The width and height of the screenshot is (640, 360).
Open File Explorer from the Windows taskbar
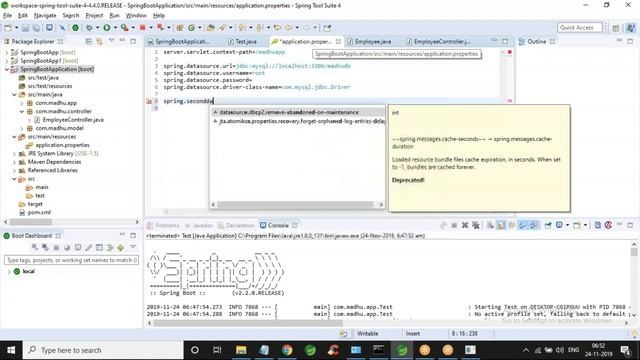(241, 350)
